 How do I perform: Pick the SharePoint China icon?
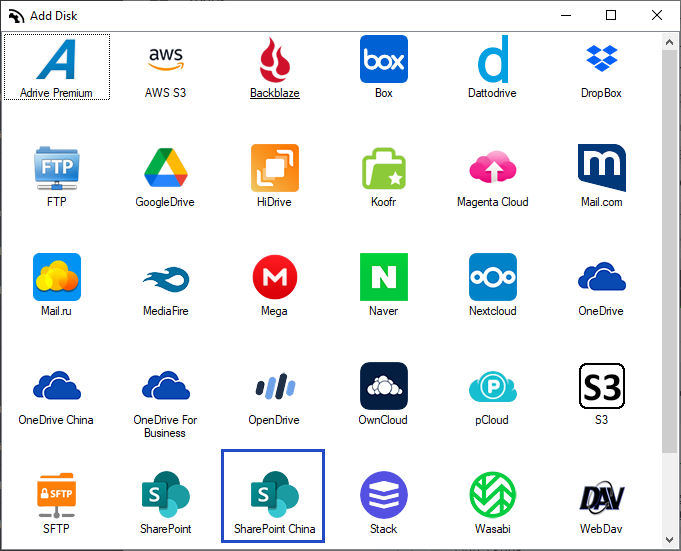tap(275, 495)
